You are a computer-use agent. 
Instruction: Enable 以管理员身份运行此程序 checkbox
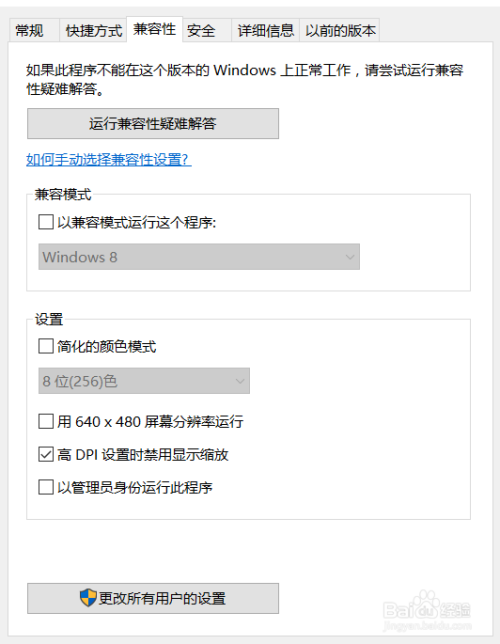pyautogui.click(x=46, y=487)
